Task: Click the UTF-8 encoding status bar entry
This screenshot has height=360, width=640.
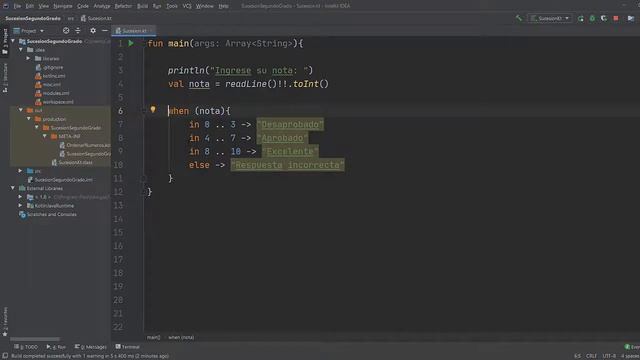Action: click(609, 356)
